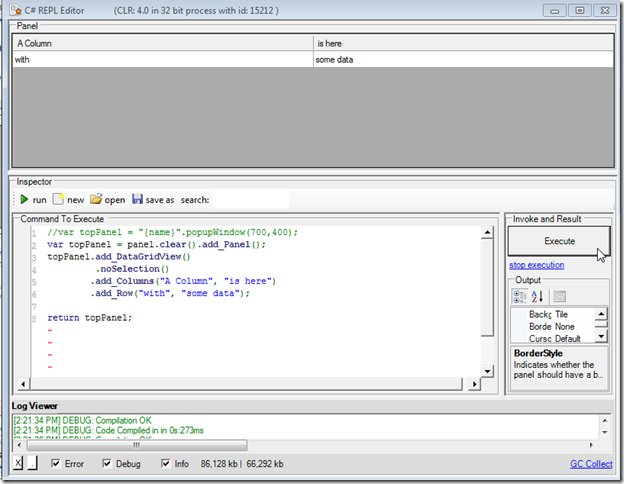Click Output property grid scroll up arrow

(601, 314)
